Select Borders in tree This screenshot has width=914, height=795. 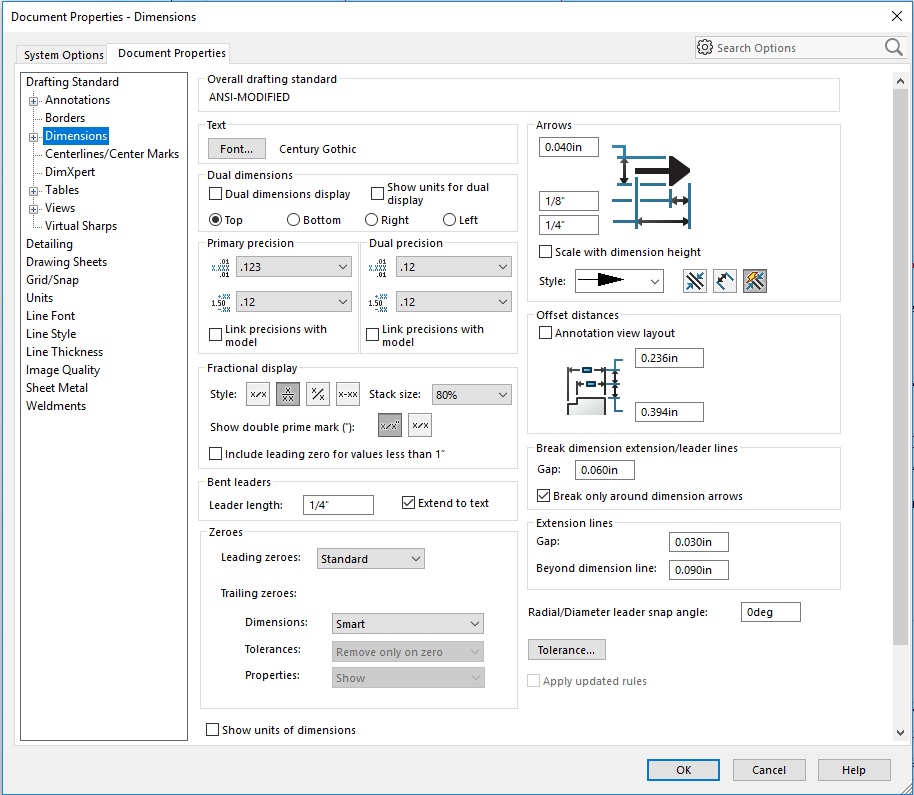pos(65,118)
